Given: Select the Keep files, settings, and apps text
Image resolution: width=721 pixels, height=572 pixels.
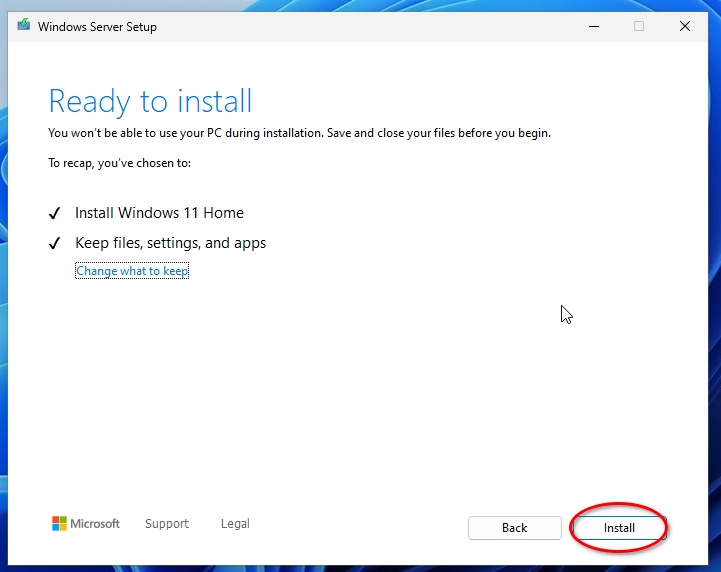Looking at the screenshot, I should click(x=171, y=243).
